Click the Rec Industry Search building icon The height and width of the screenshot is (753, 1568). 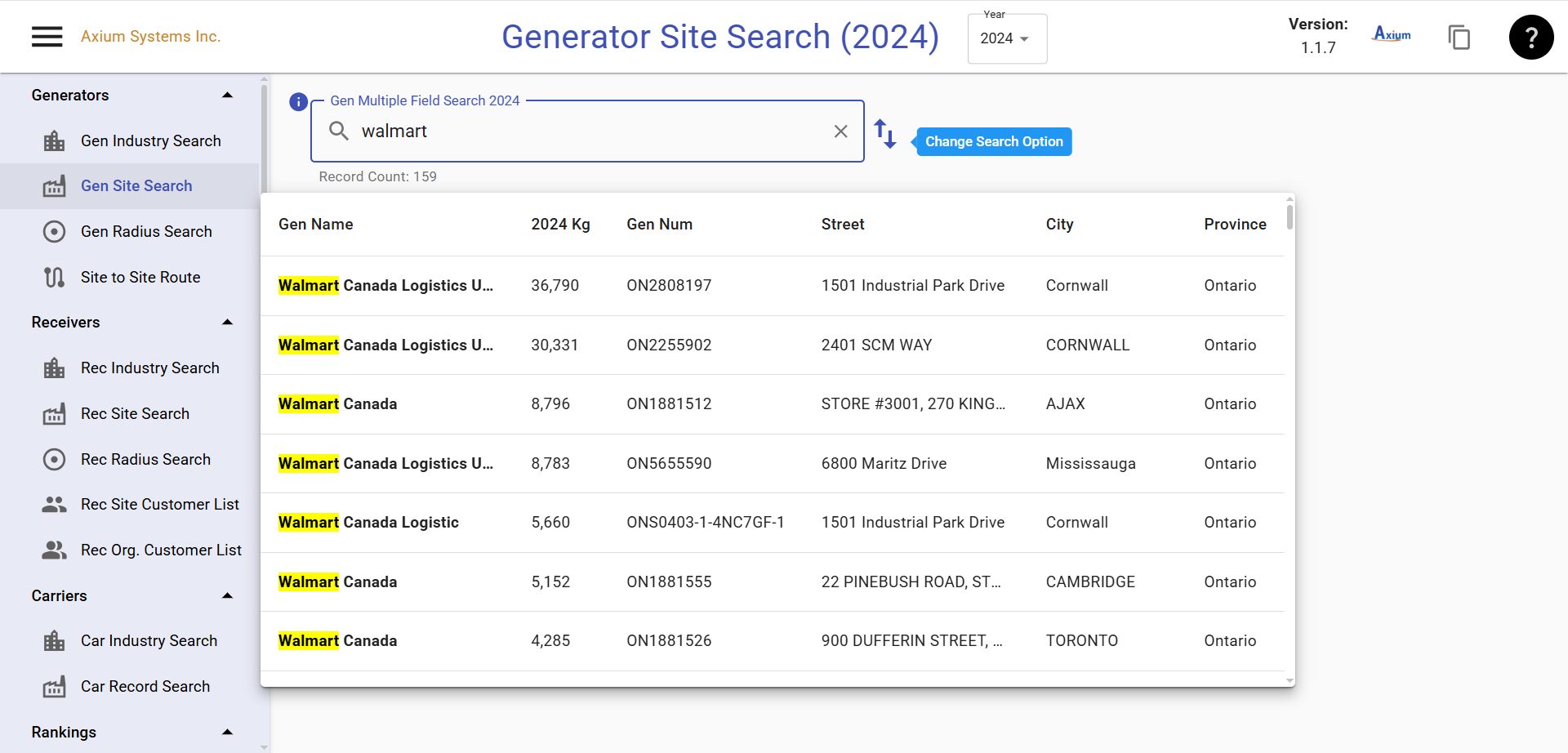pos(54,368)
